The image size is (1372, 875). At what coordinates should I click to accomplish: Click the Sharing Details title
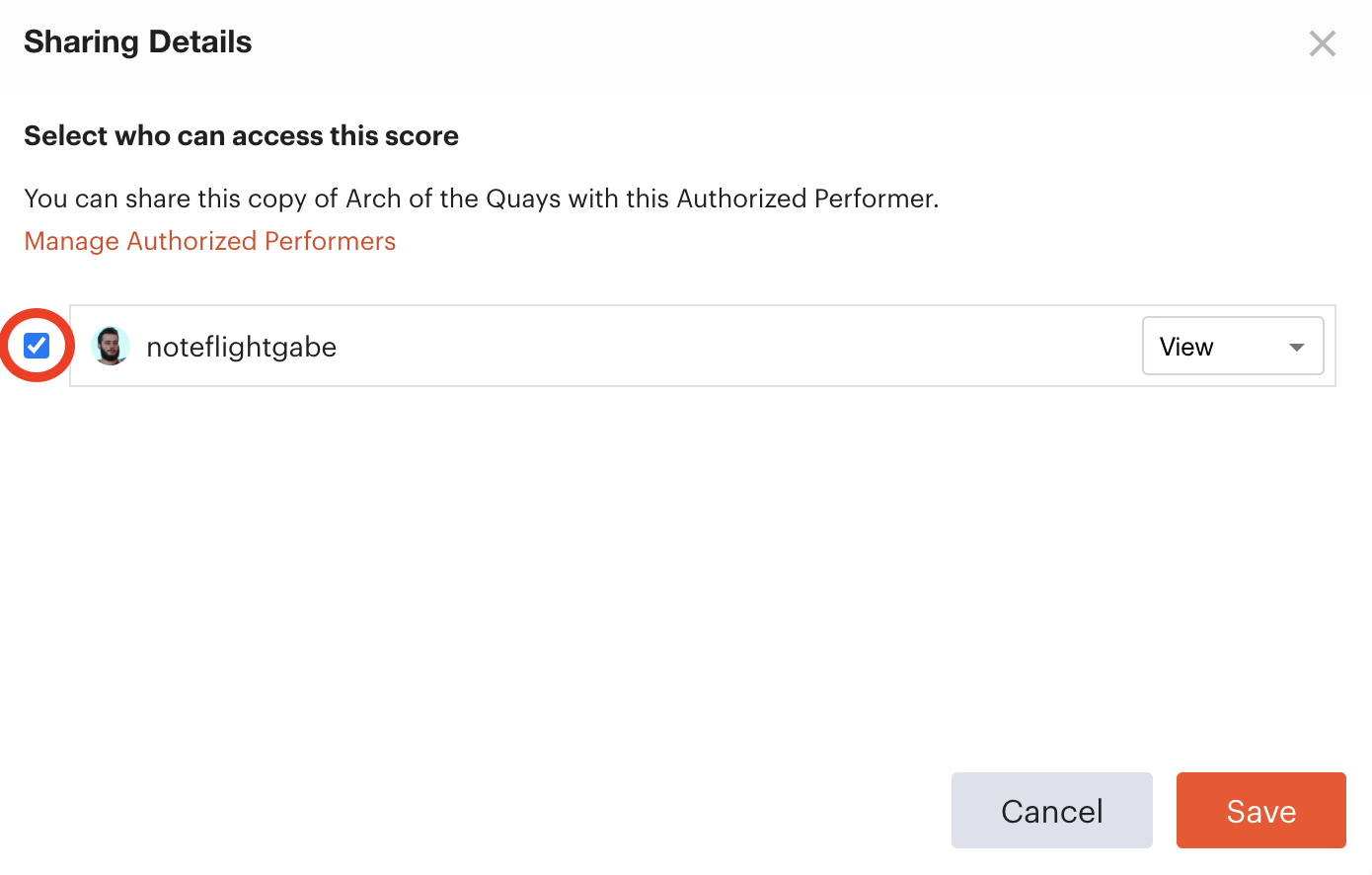[x=138, y=42]
